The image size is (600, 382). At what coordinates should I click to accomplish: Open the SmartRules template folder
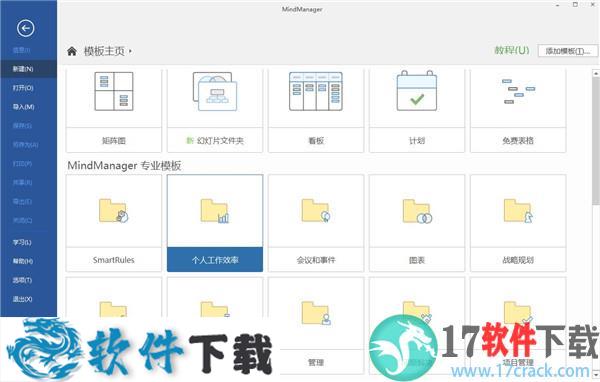(x=114, y=223)
